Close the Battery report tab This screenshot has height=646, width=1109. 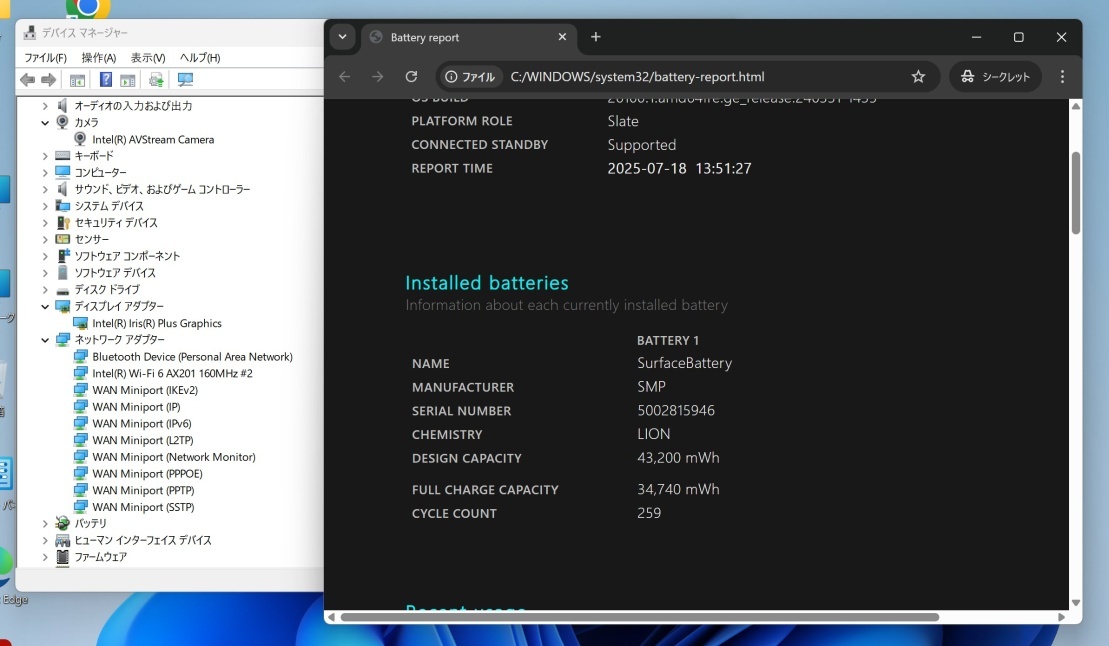pyautogui.click(x=562, y=37)
